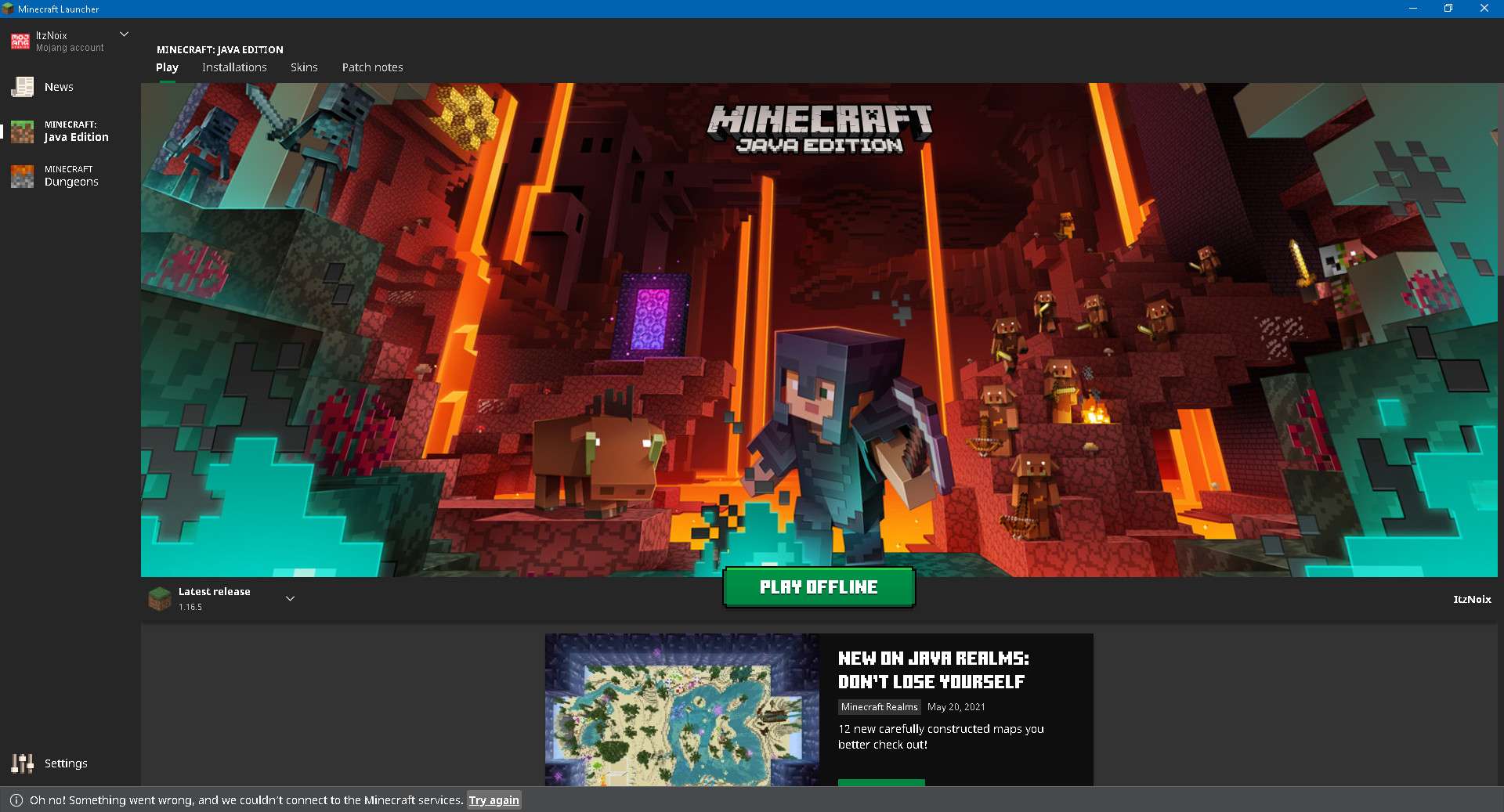
Task: Click the green button under the Realms article
Action: click(881, 782)
